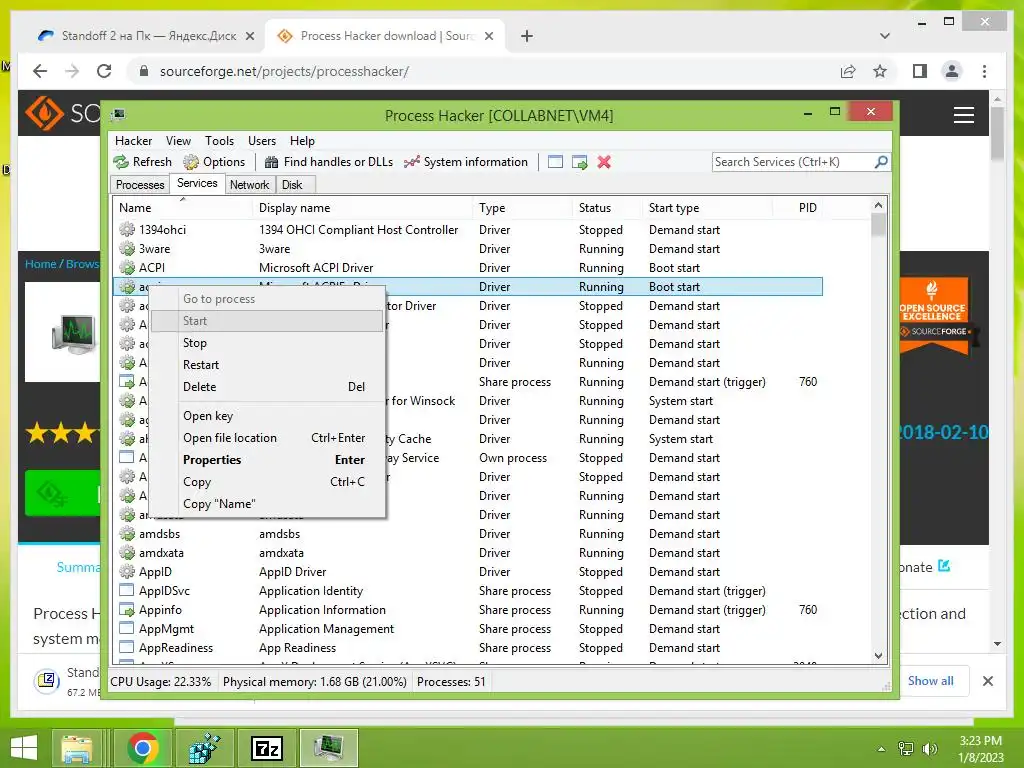The image size is (1024, 768).
Task: Open the Options gear icon
Action: coord(191,162)
